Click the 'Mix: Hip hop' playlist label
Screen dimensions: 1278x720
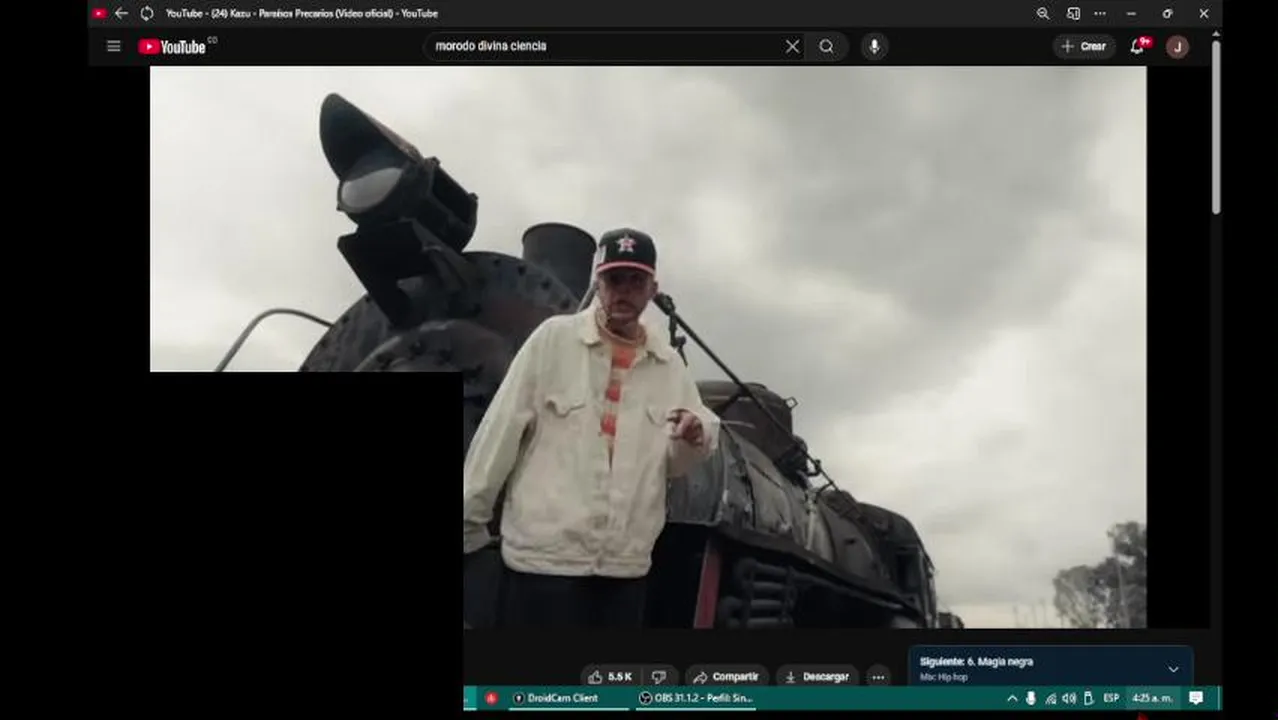tap(944, 678)
